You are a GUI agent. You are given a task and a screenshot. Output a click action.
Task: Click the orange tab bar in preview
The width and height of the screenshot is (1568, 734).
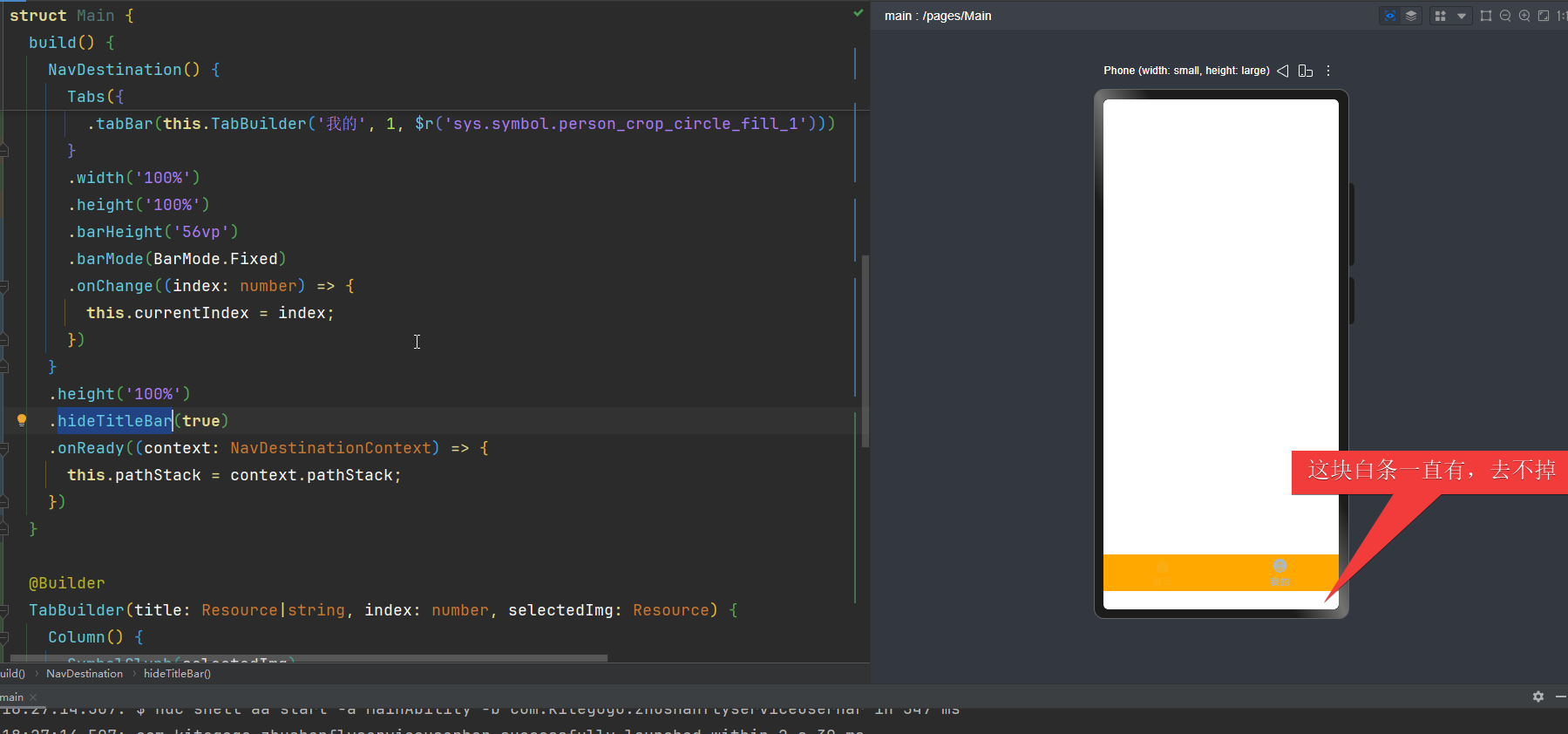click(x=1220, y=572)
